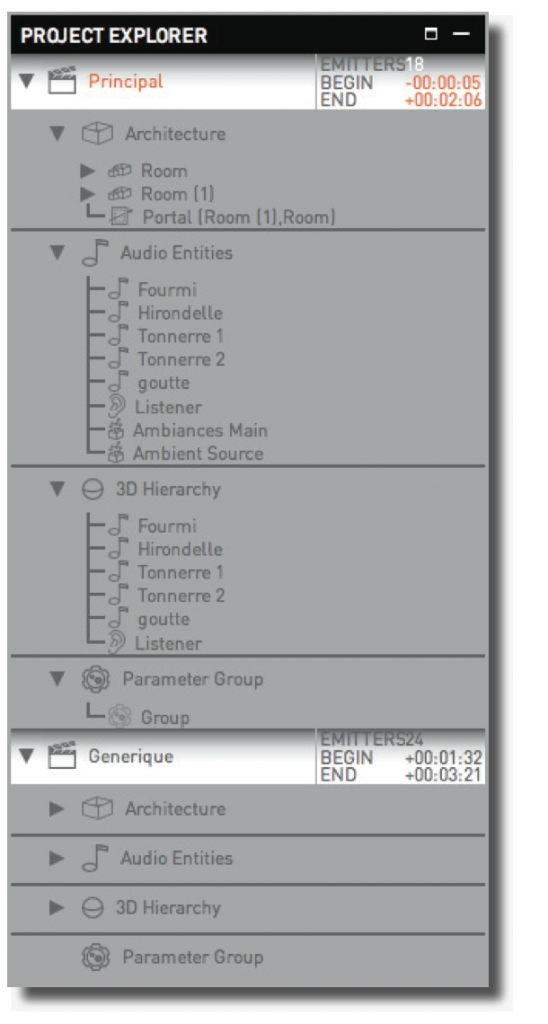Click the cube icon next to the first Architecture heading
Image resolution: width=548 pixels, height=1024 pixels.
tap(97, 134)
